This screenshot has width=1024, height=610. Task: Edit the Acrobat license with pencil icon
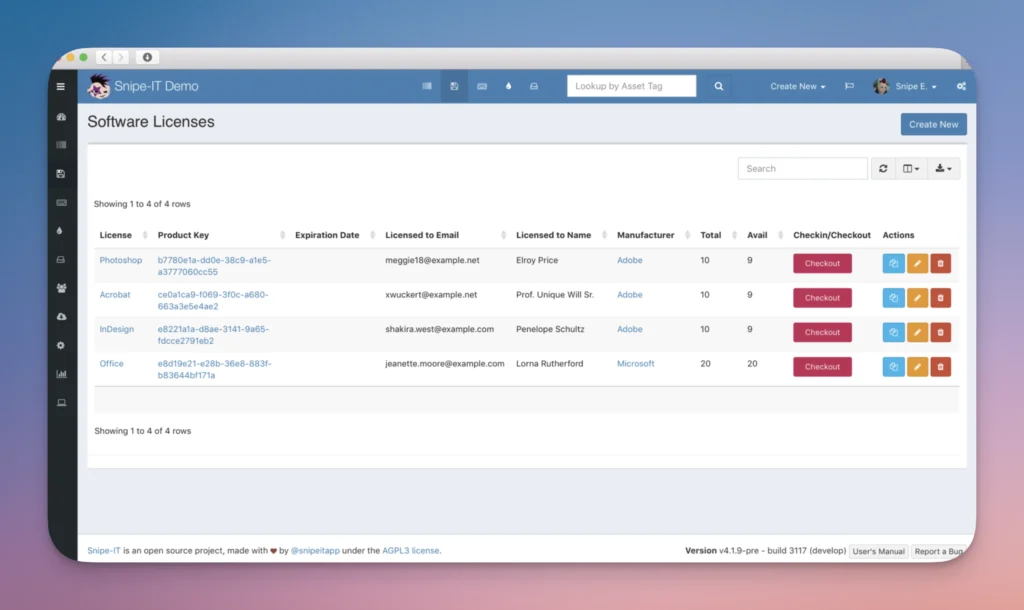(917, 298)
